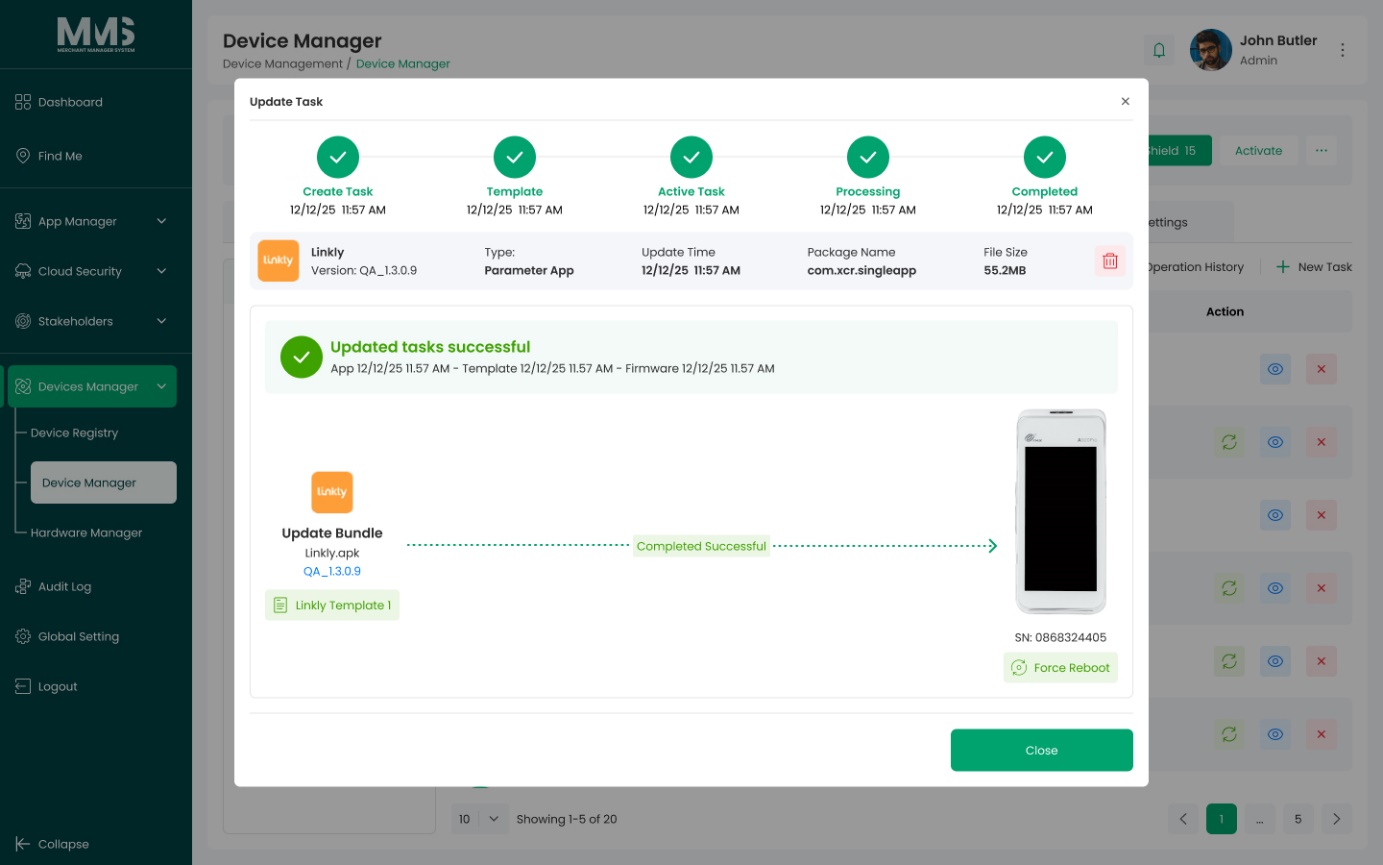Screen dimensions: 1383x865
Task: Click the green Close button
Action: click(1041, 750)
